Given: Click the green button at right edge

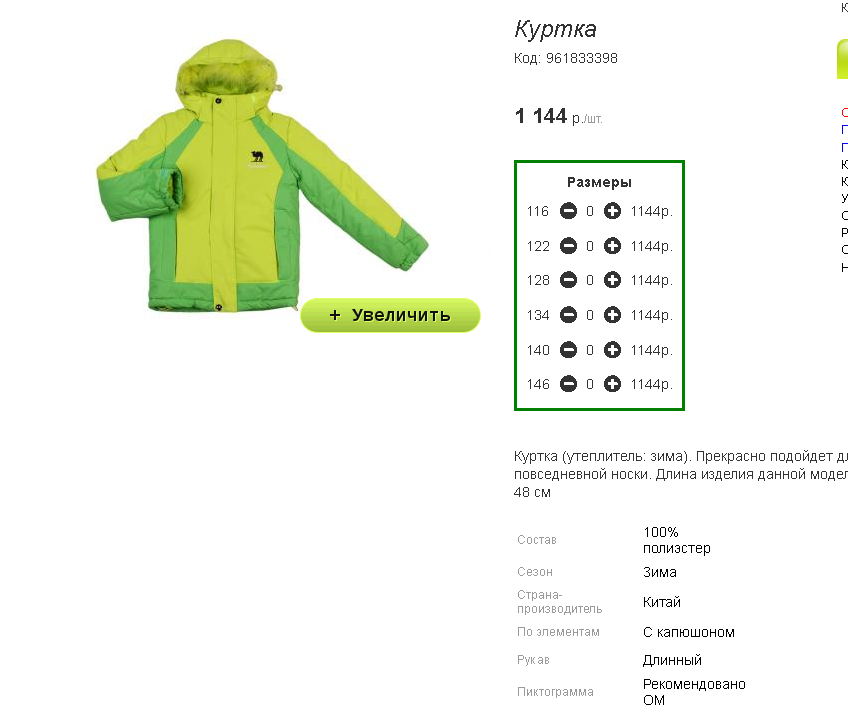Looking at the screenshot, I should (842, 60).
